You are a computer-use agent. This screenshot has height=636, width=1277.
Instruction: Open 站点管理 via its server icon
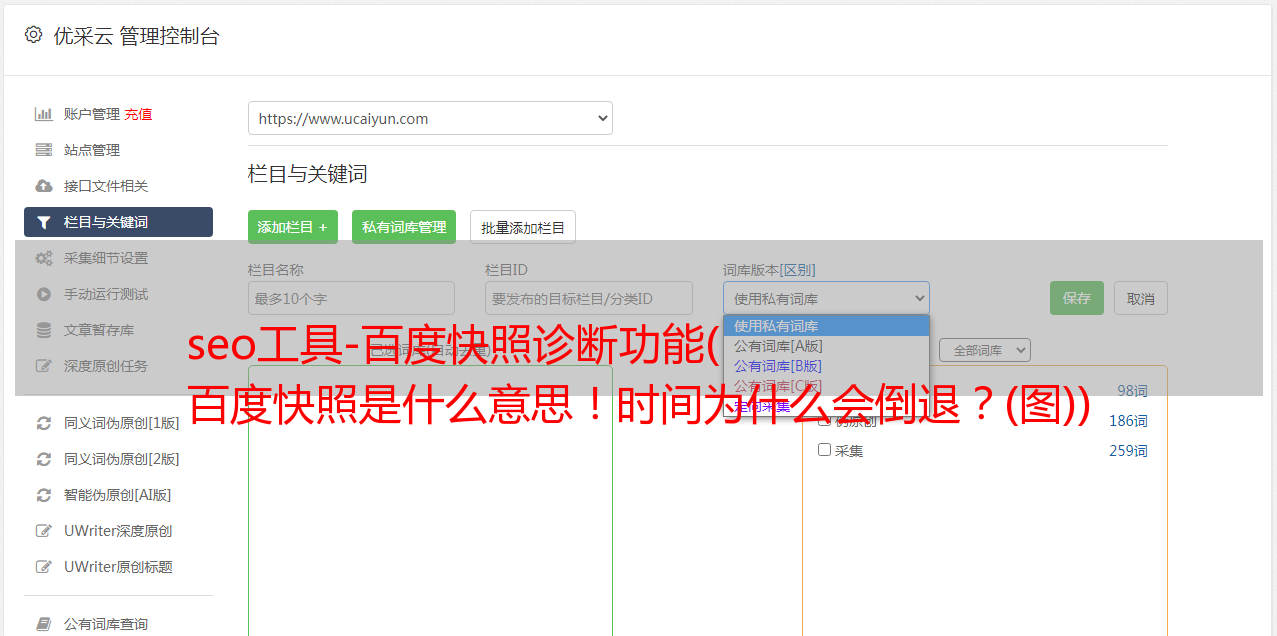[44, 150]
